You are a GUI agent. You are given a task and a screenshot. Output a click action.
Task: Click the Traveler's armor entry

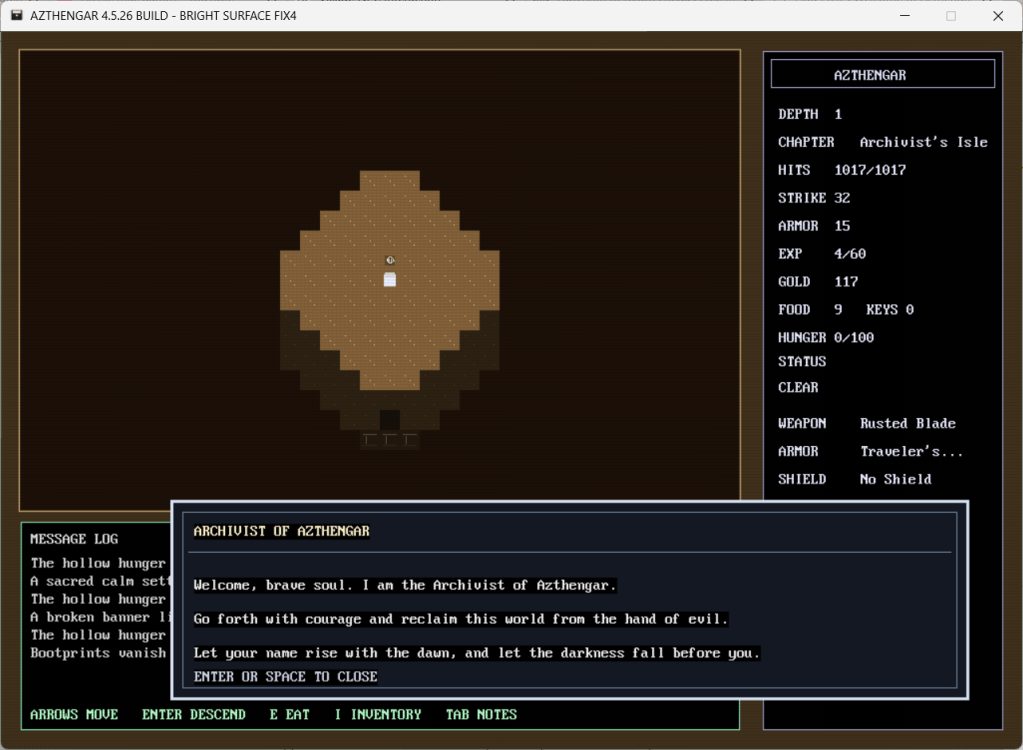click(x=911, y=451)
